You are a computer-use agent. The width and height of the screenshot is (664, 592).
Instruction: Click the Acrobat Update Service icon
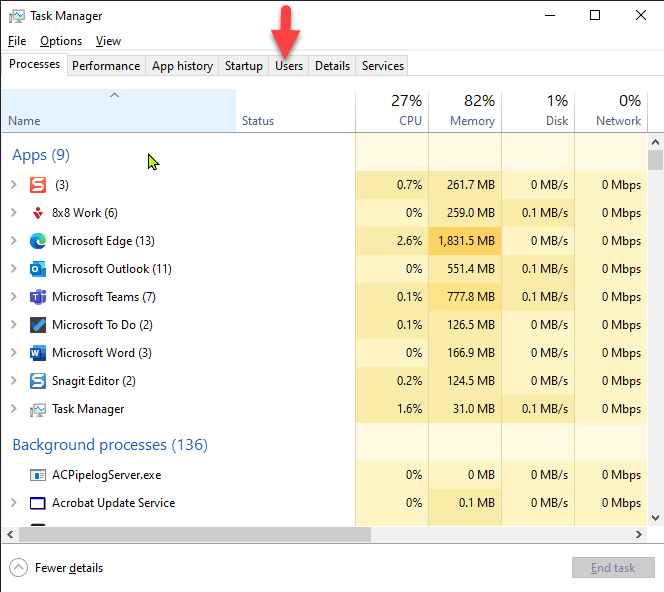[x=38, y=503]
